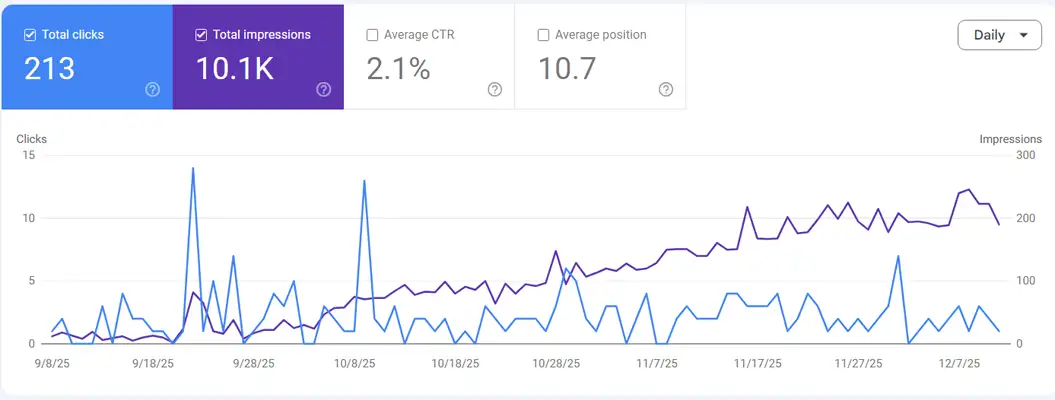Screen dimensions: 1055x400
Task: Enable the Average CTR checkbox
Action: pyautogui.click(x=373, y=35)
